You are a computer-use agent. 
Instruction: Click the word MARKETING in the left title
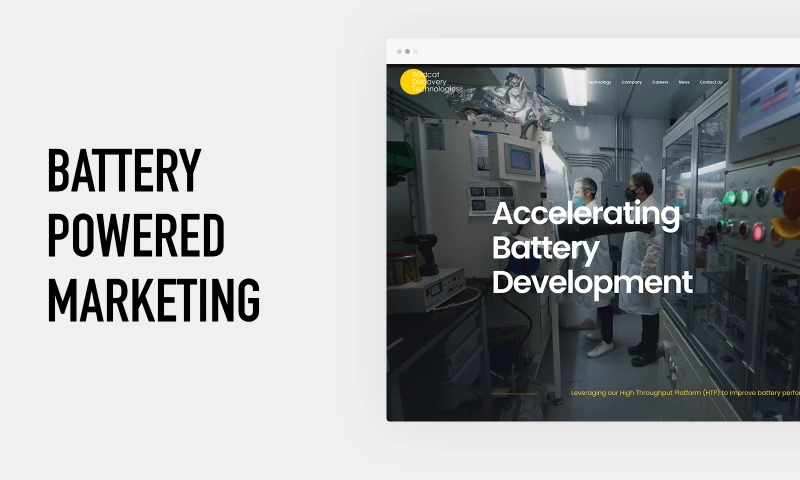154,299
